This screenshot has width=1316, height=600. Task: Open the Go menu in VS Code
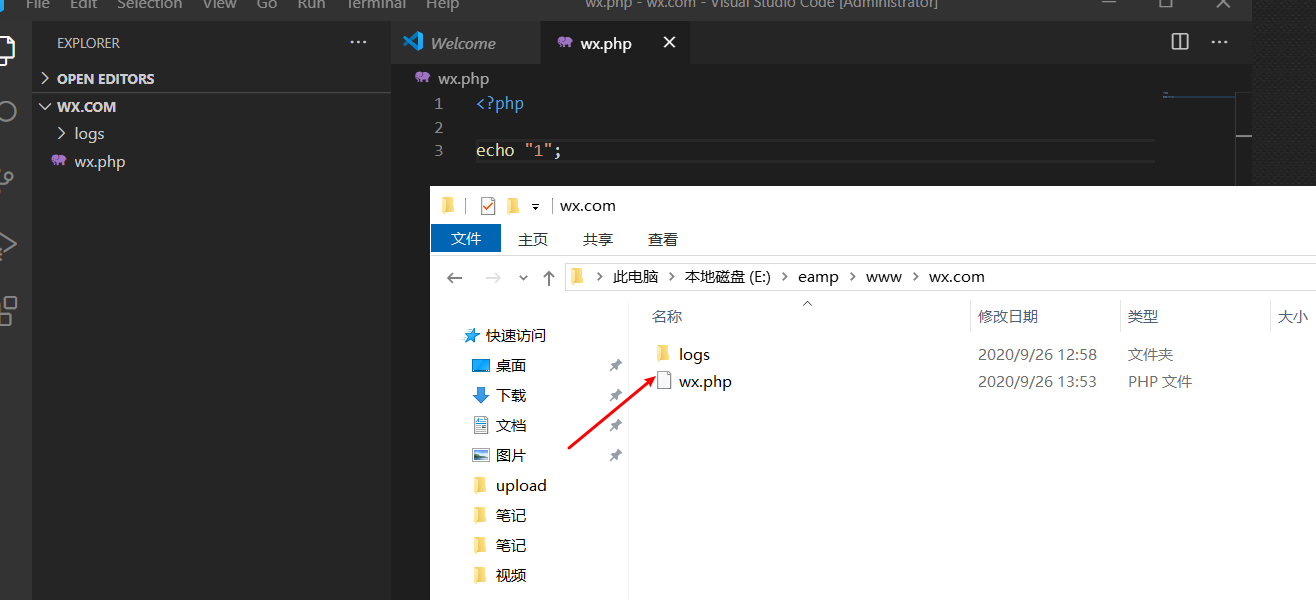pos(267,4)
